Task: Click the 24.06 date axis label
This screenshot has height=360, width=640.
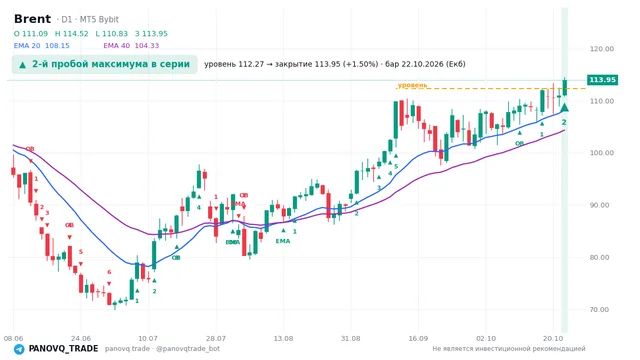Action: [x=81, y=339]
